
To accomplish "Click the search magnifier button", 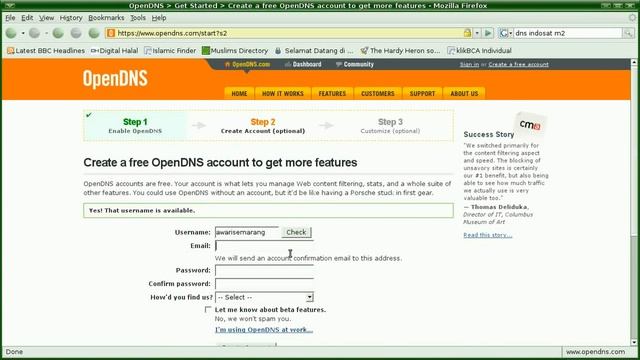I will tap(628, 33).
